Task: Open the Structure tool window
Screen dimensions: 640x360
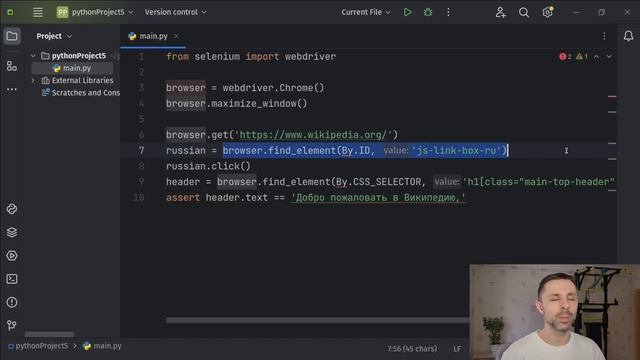Action: [12, 66]
